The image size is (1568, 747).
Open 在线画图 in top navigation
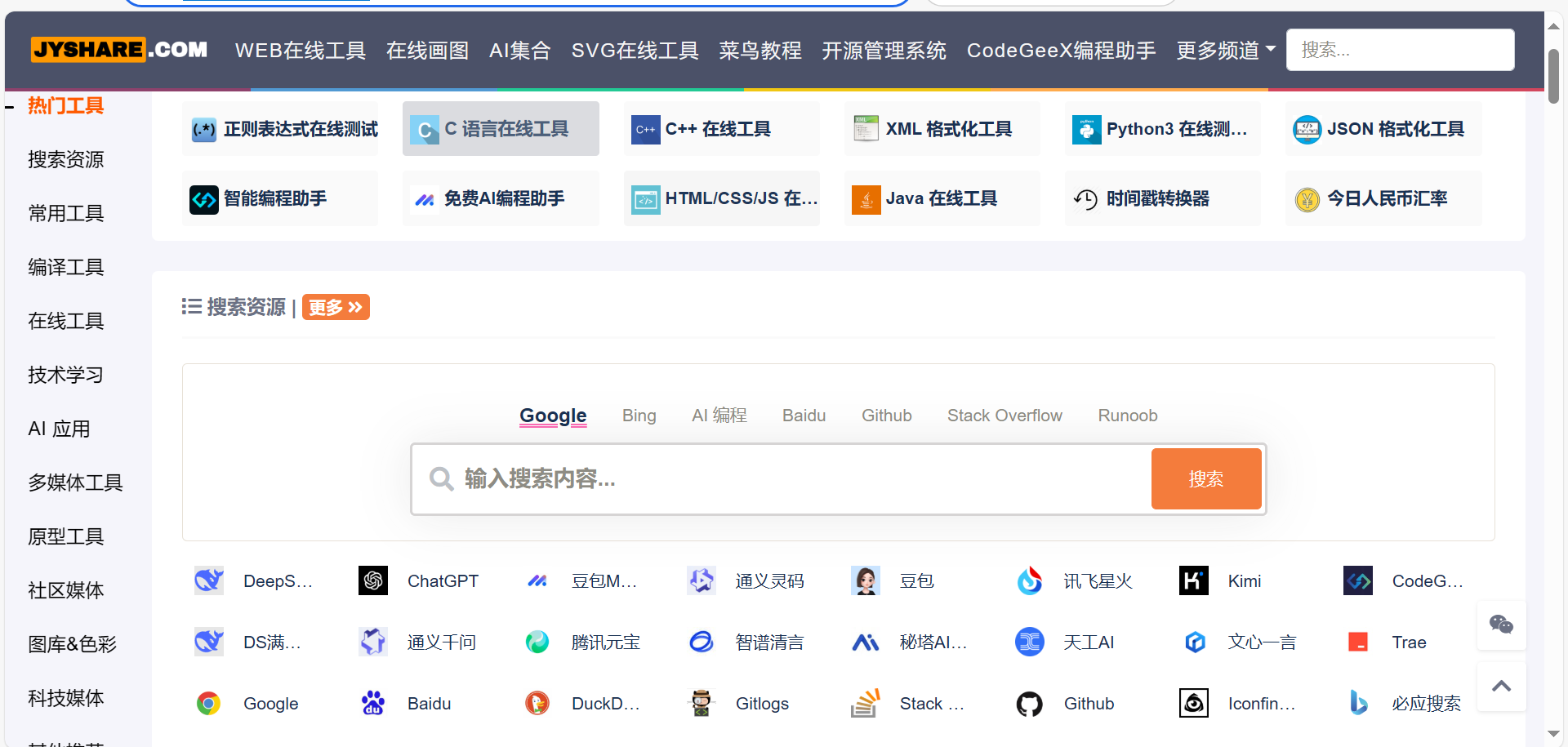pos(428,51)
